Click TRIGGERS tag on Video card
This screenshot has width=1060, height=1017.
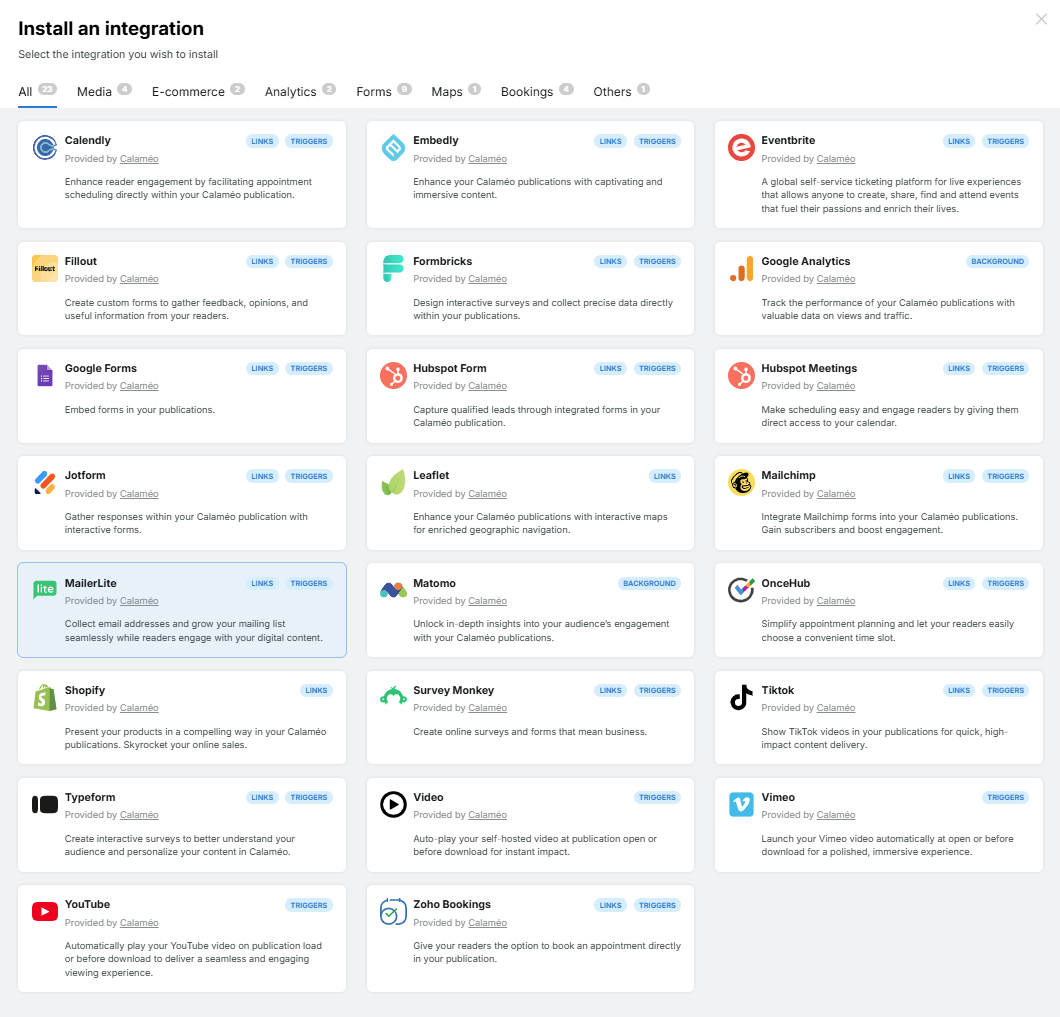pos(657,797)
